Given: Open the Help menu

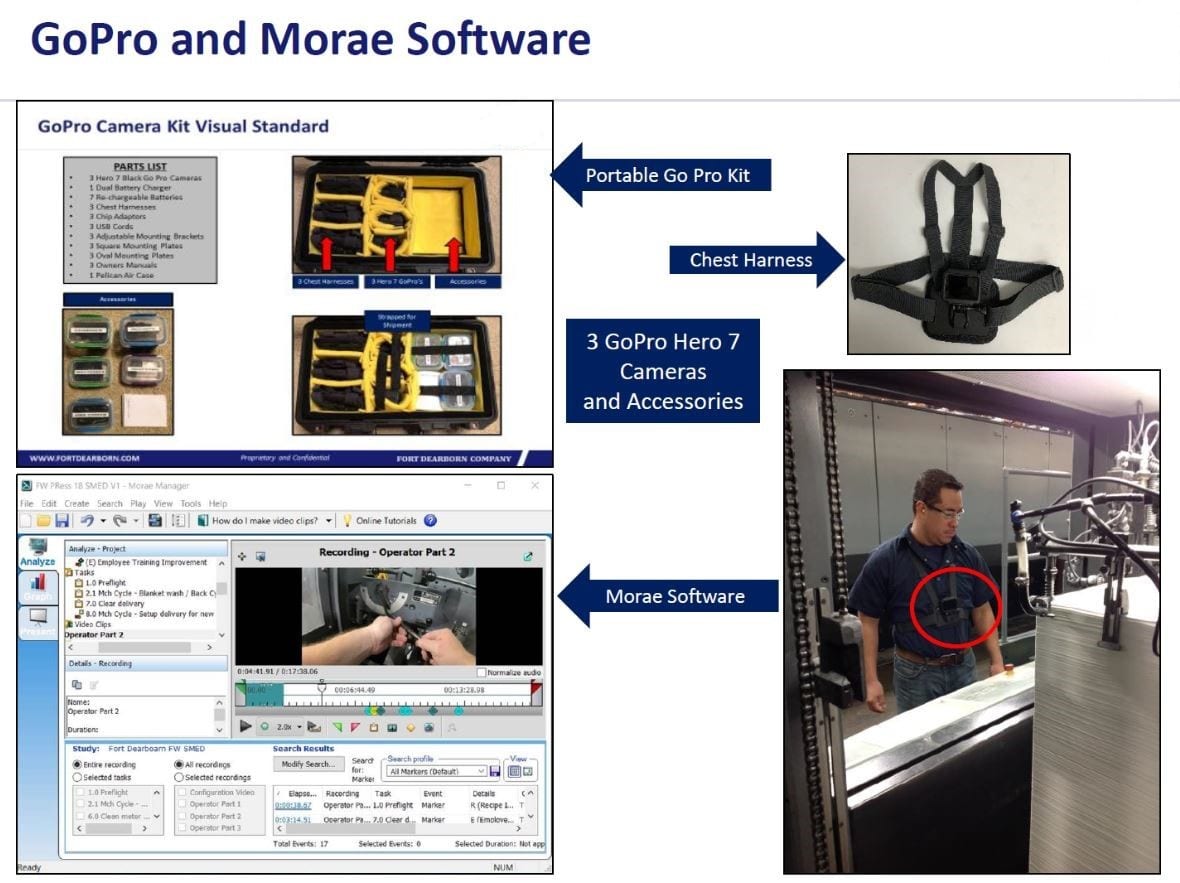Looking at the screenshot, I should 218,504.
